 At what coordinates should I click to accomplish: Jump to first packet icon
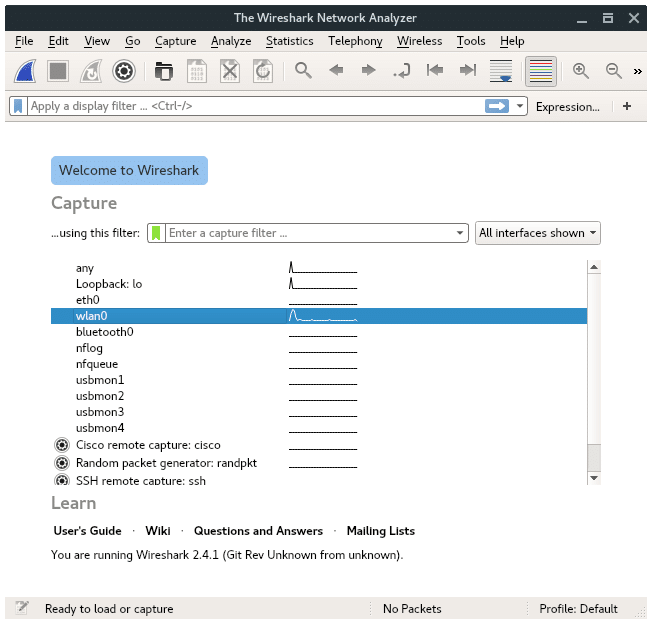pyautogui.click(x=435, y=70)
